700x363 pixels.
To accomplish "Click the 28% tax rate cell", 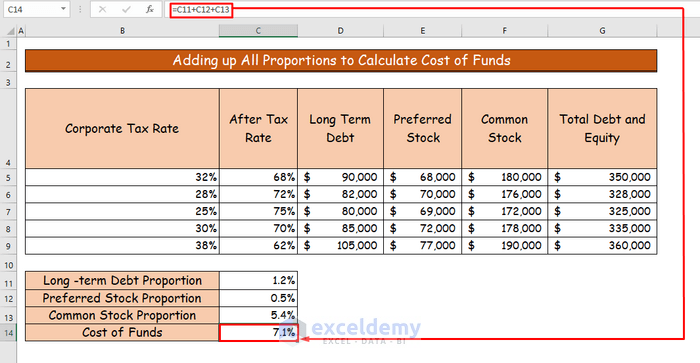I will pyautogui.click(x=122, y=194).
